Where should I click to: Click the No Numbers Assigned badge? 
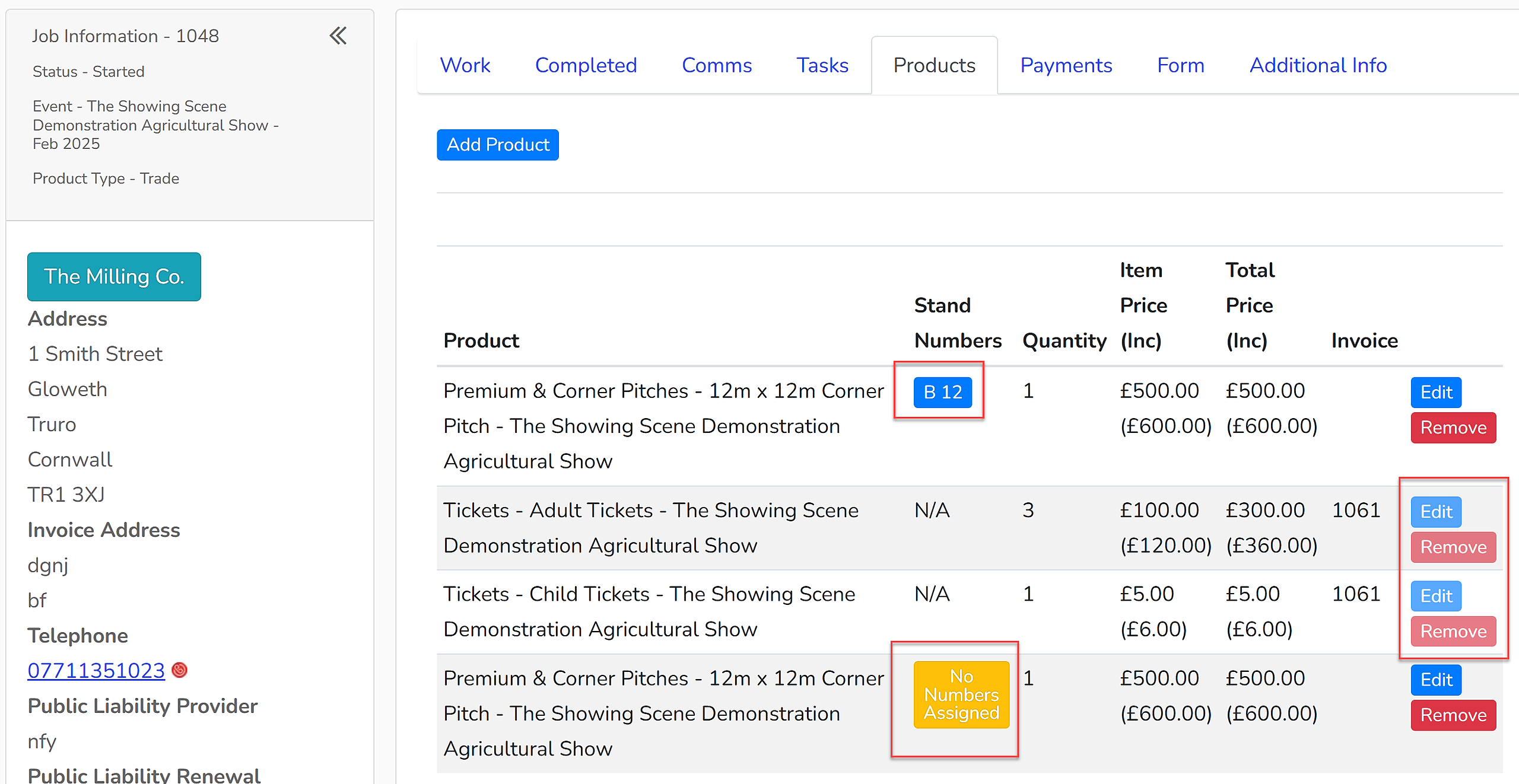(x=961, y=694)
